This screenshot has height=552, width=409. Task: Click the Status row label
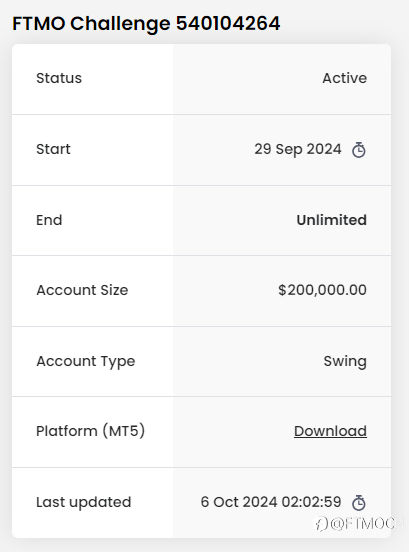pos(59,78)
